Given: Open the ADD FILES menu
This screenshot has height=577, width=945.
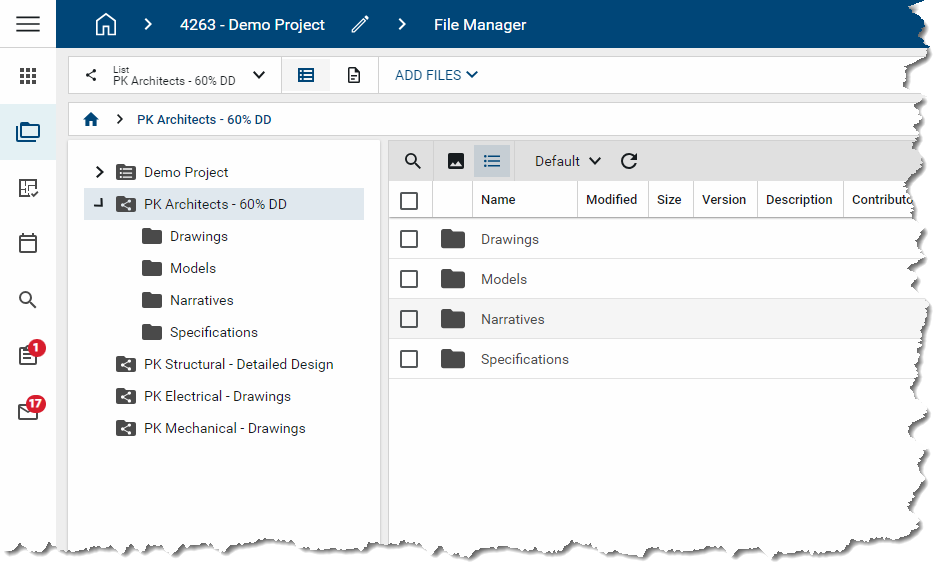Looking at the screenshot, I should [436, 75].
